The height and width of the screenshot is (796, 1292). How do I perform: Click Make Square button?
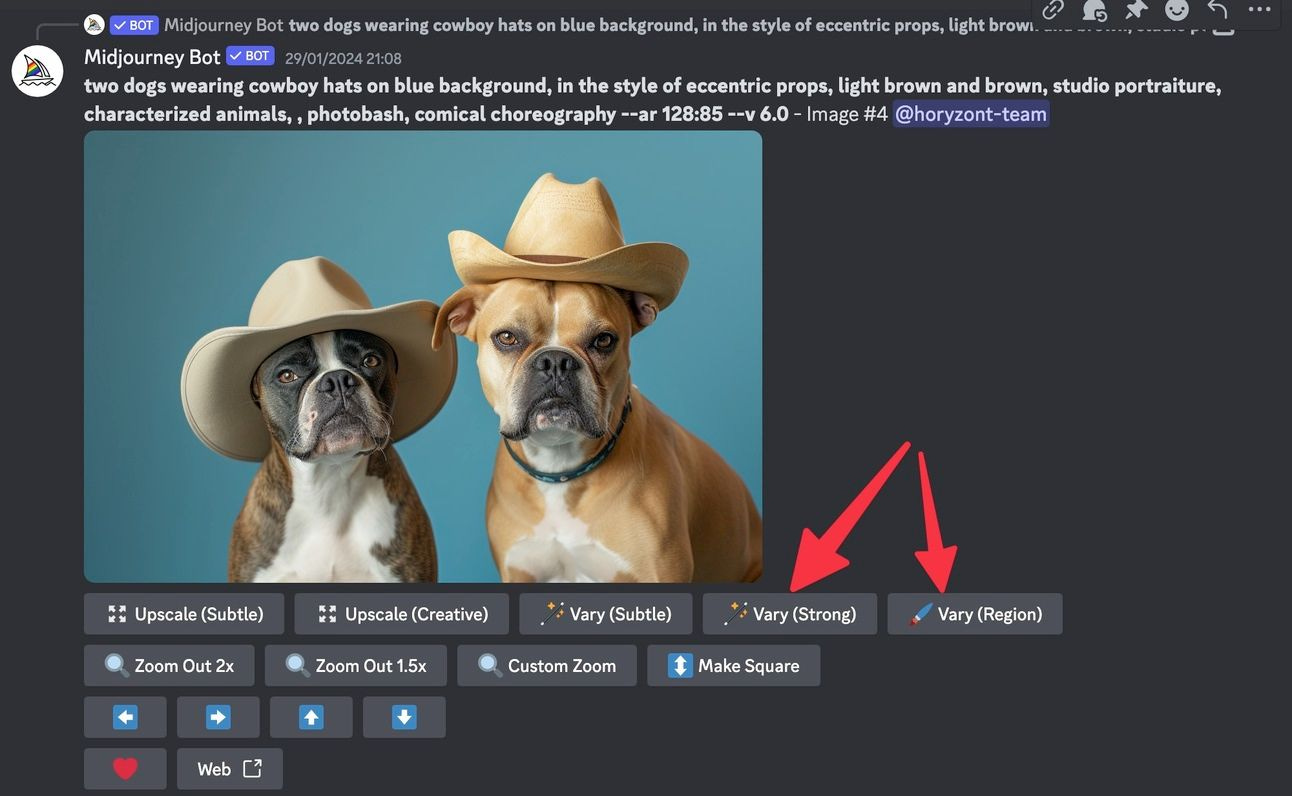click(734, 666)
